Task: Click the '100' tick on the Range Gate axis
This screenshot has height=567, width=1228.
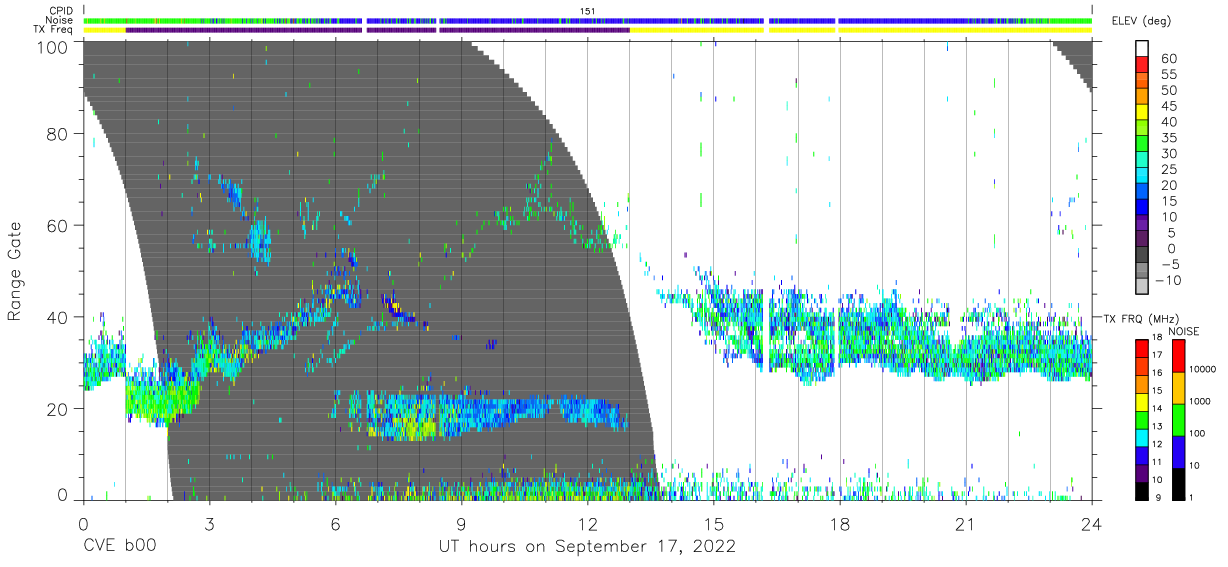Action: (53, 47)
